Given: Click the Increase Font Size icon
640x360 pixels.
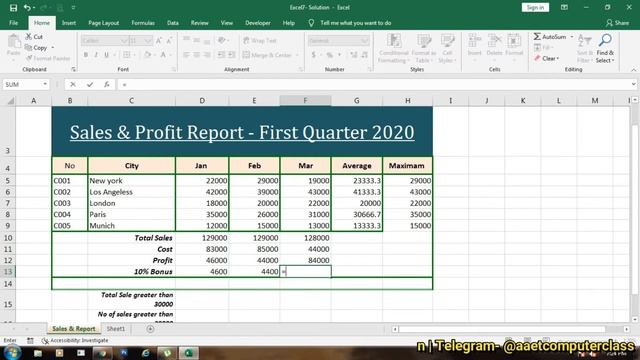Looking at the screenshot, I should 159,40.
